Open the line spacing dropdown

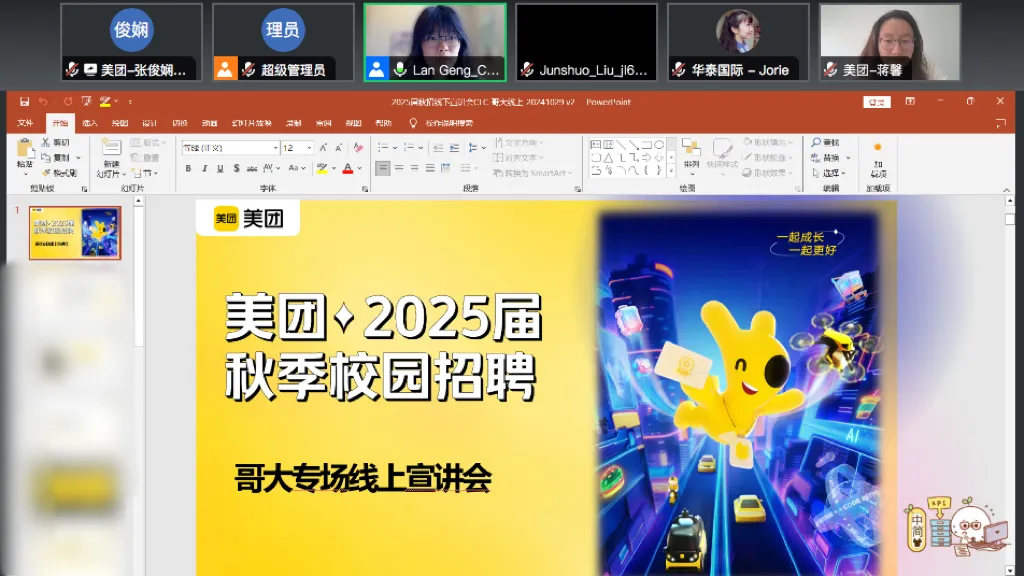[x=477, y=148]
